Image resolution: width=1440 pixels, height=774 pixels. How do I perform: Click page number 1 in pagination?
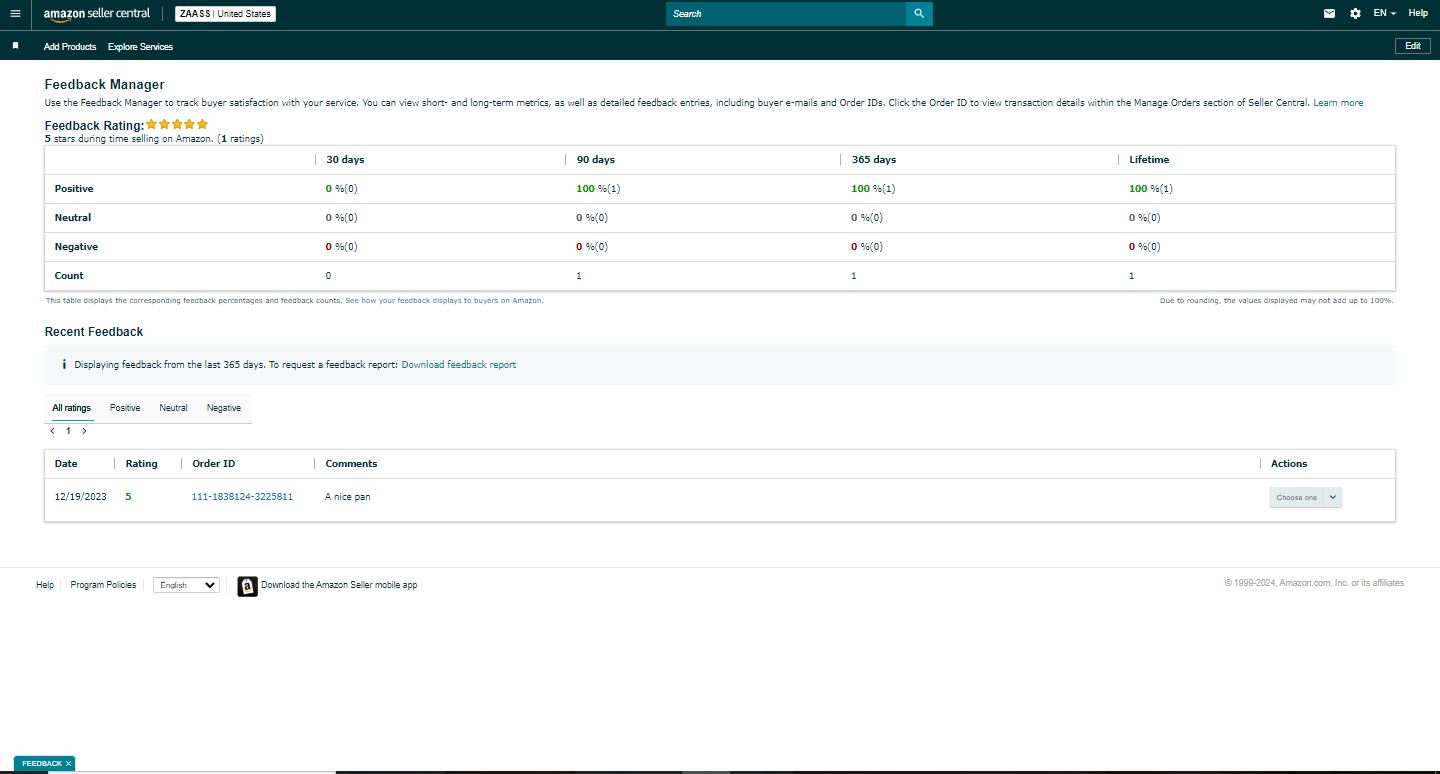(x=69, y=431)
